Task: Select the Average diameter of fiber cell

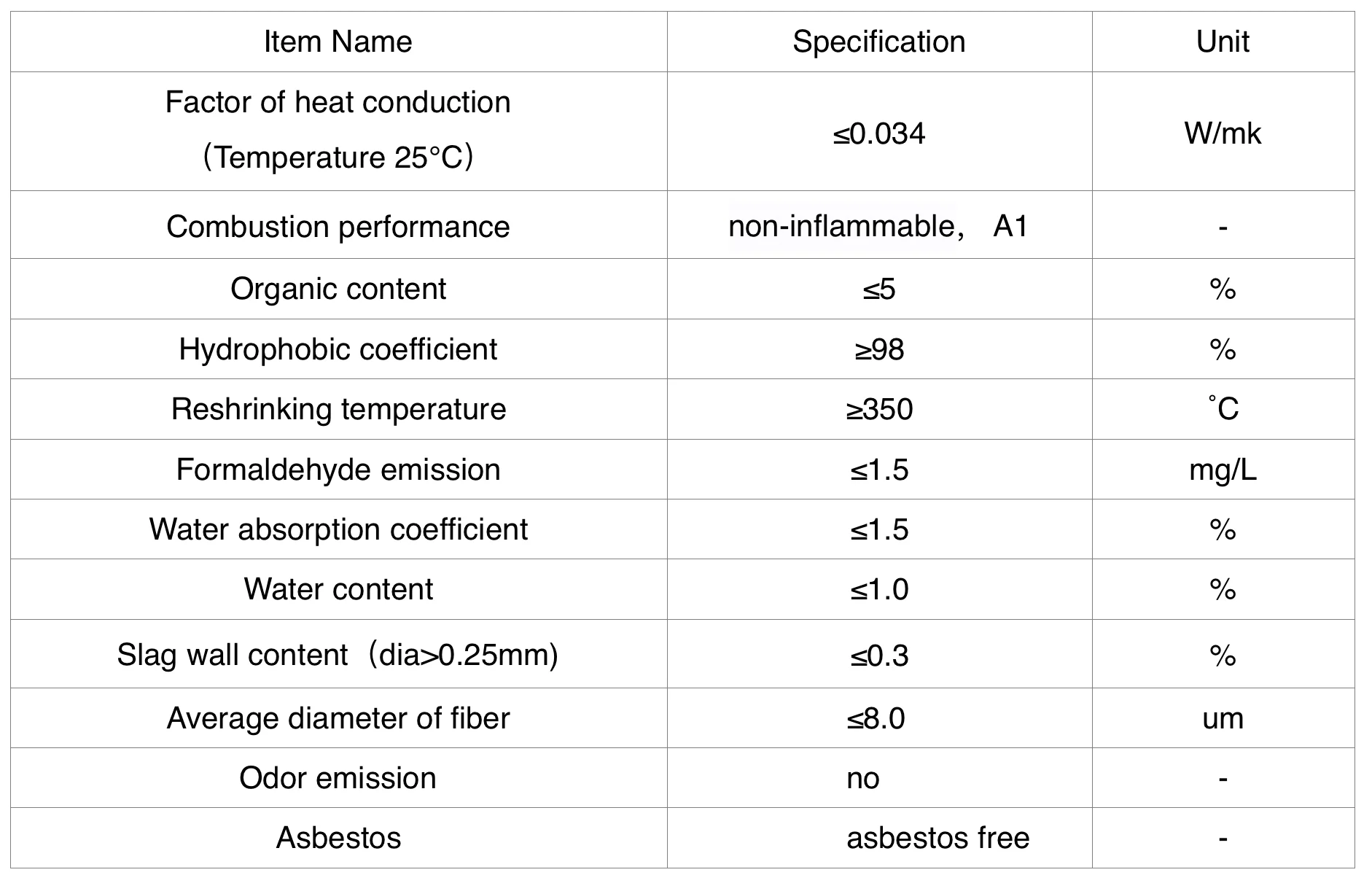Action: 338,718
